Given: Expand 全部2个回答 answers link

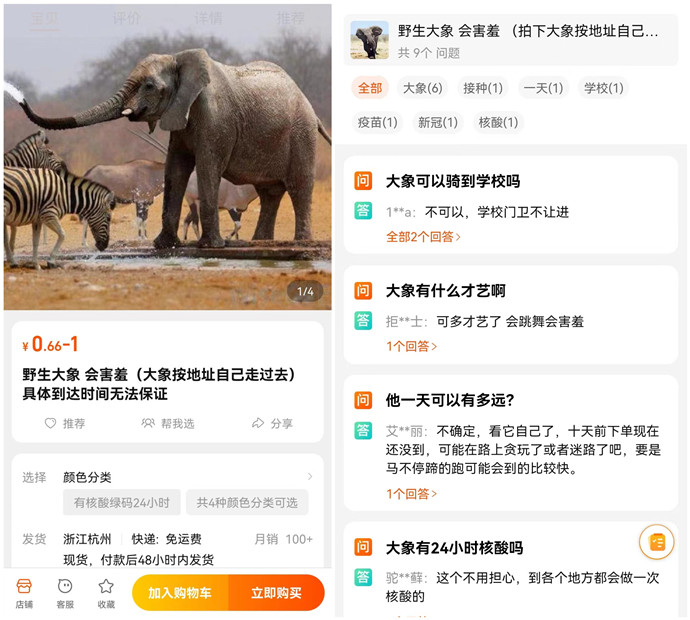Looking at the screenshot, I should tap(423, 237).
